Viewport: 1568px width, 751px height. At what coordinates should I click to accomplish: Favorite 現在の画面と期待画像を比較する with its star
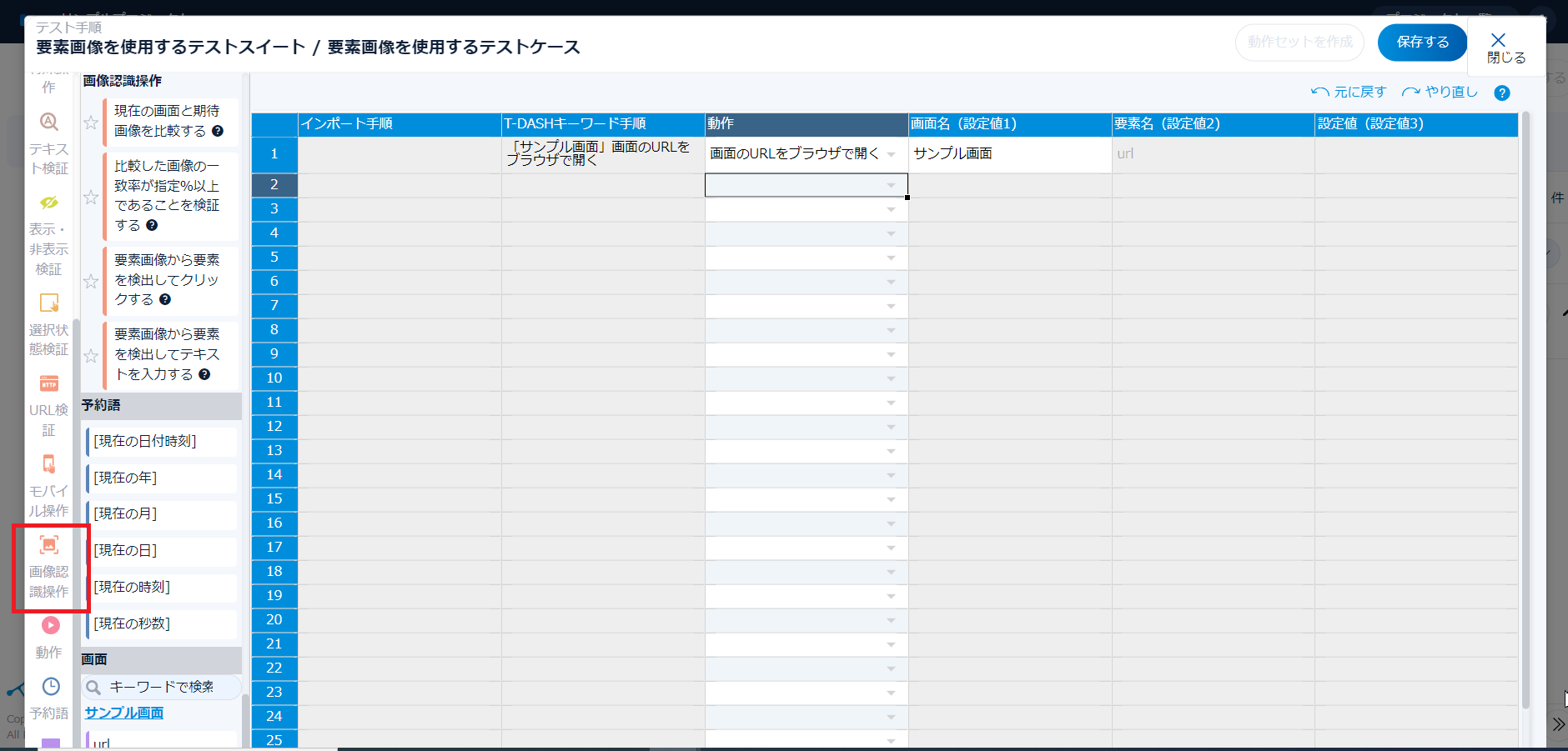[x=91, y=123]
